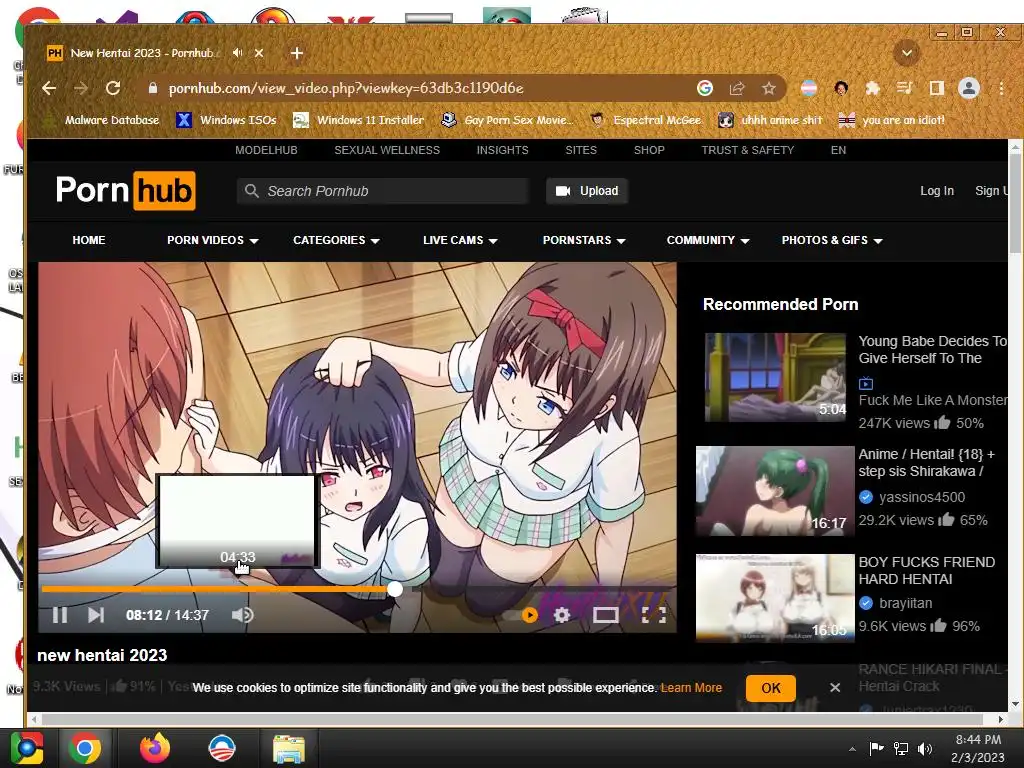
Task: Open the 'you are an idiot!' bookmark
Action: tap(892, 120)
